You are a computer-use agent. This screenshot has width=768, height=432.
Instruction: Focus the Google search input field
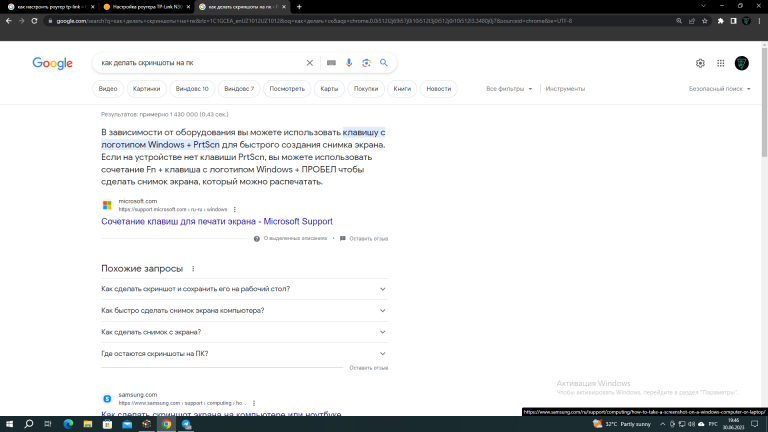[201, 63]
